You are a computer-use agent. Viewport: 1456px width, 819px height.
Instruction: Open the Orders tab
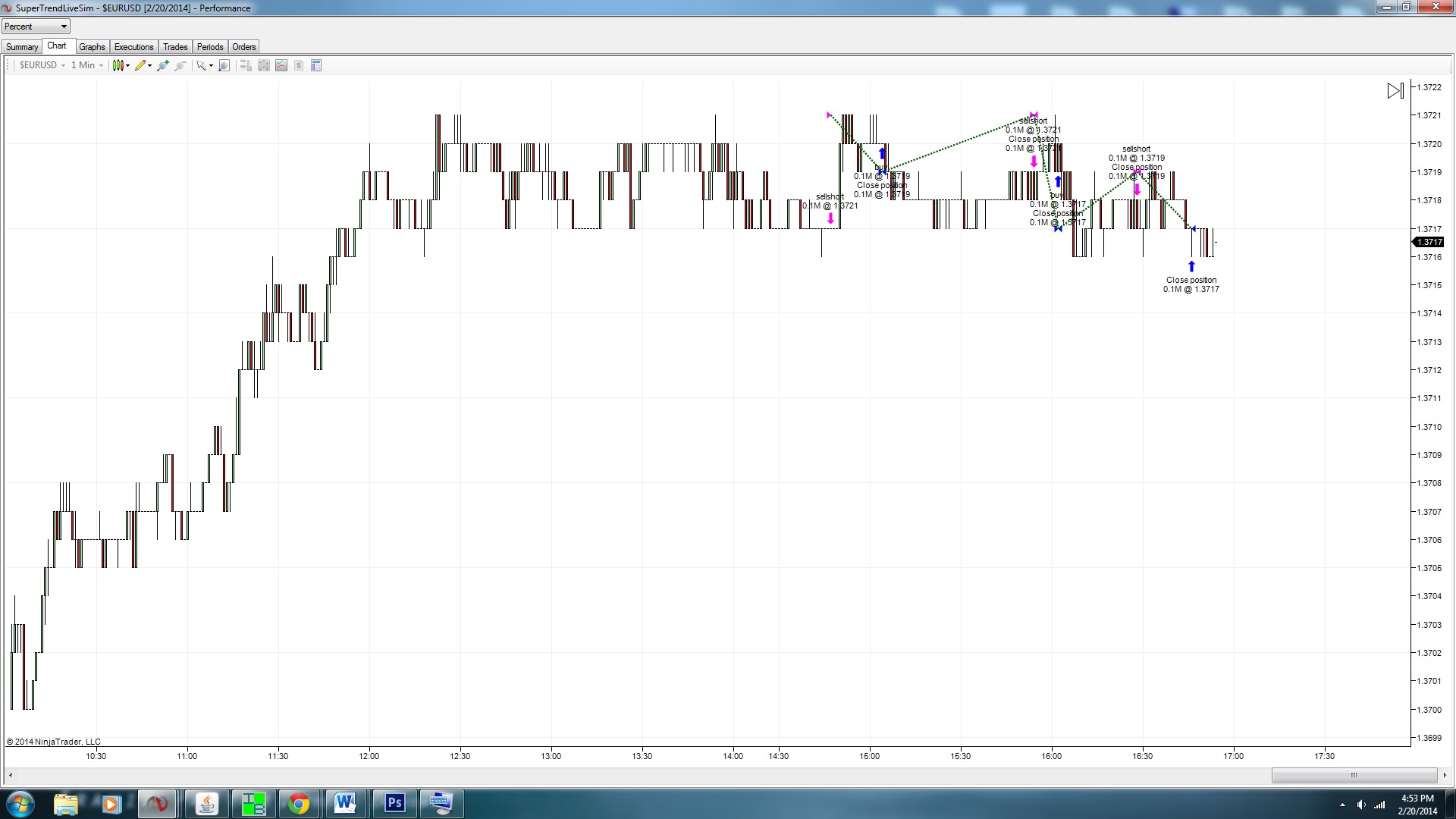click(243, 47)
